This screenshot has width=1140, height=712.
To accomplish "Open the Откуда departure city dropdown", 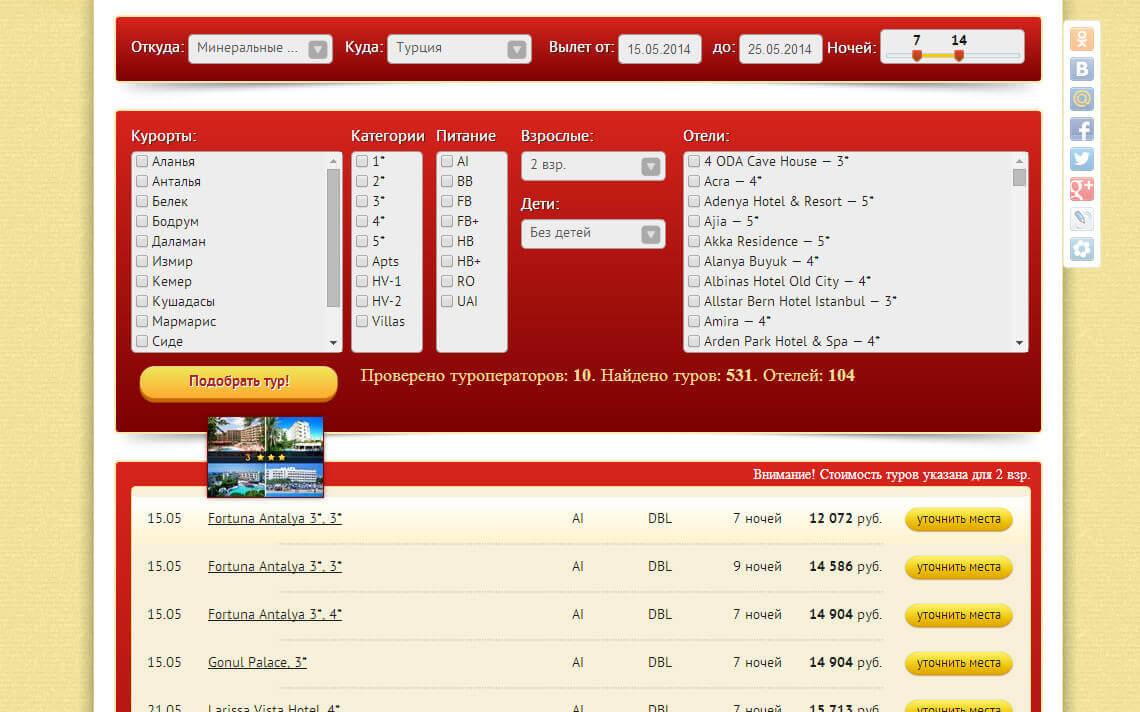I will tap(259, 48).
